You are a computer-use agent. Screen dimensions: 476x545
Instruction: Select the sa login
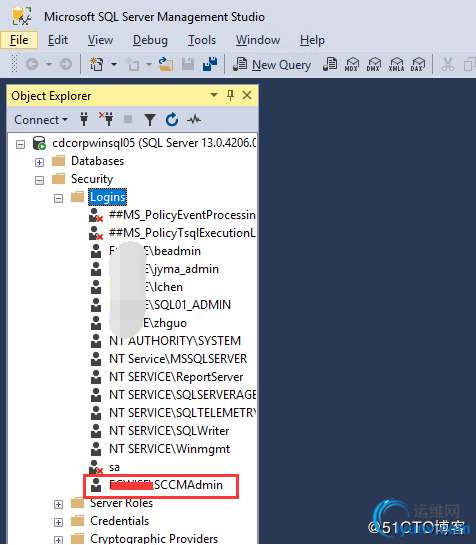click(114, 467)
